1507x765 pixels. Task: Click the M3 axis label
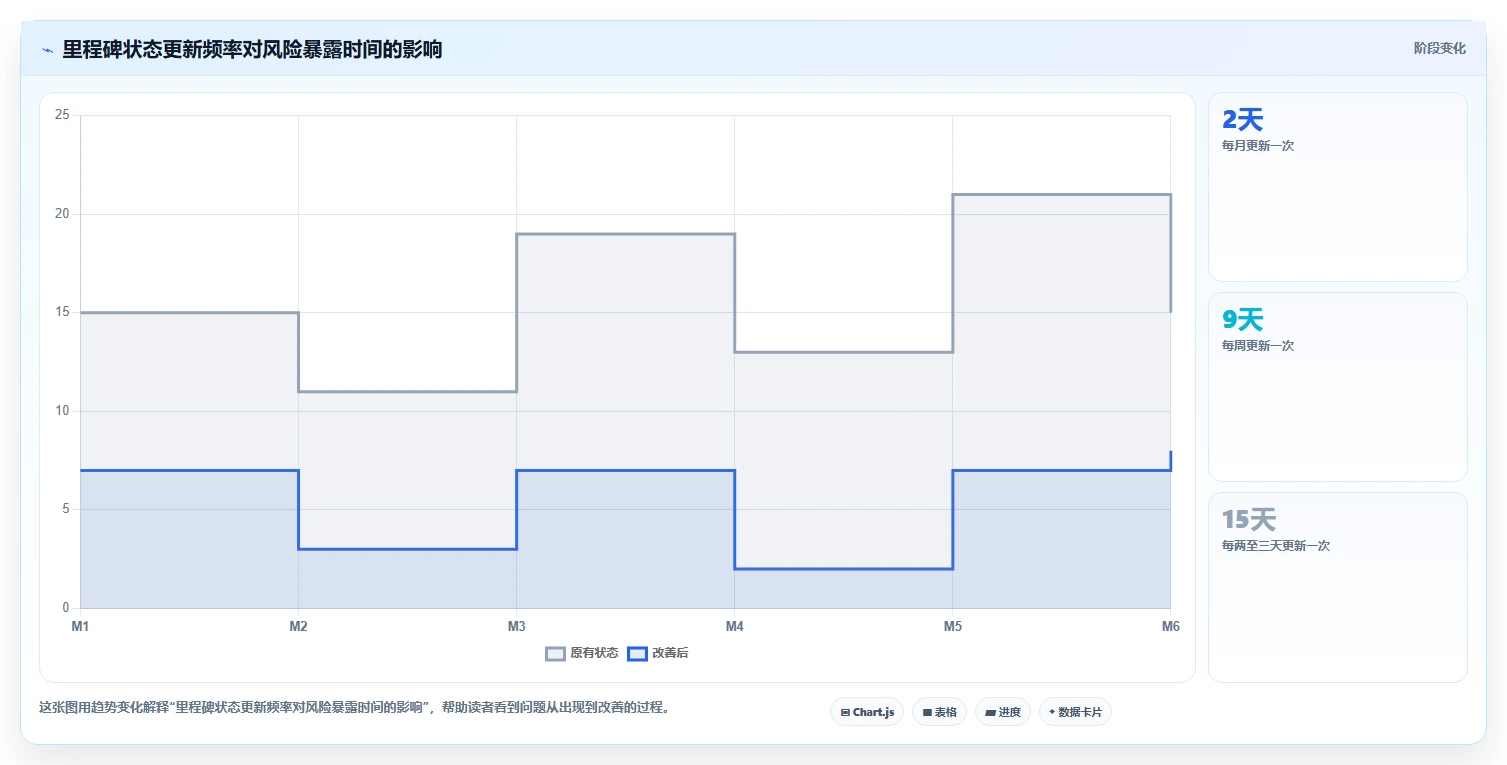[516, 627]
